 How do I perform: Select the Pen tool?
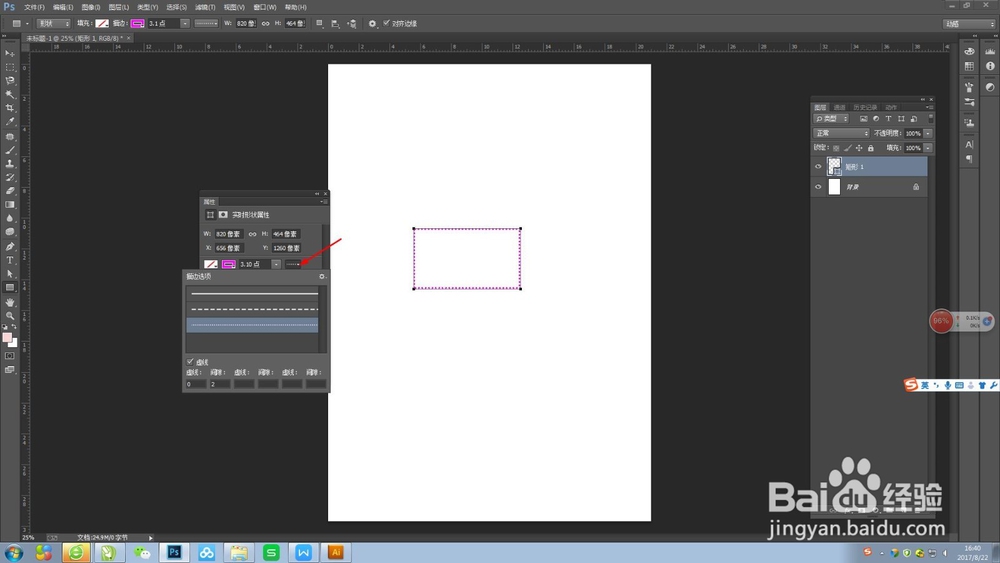[x=10, y=247]
